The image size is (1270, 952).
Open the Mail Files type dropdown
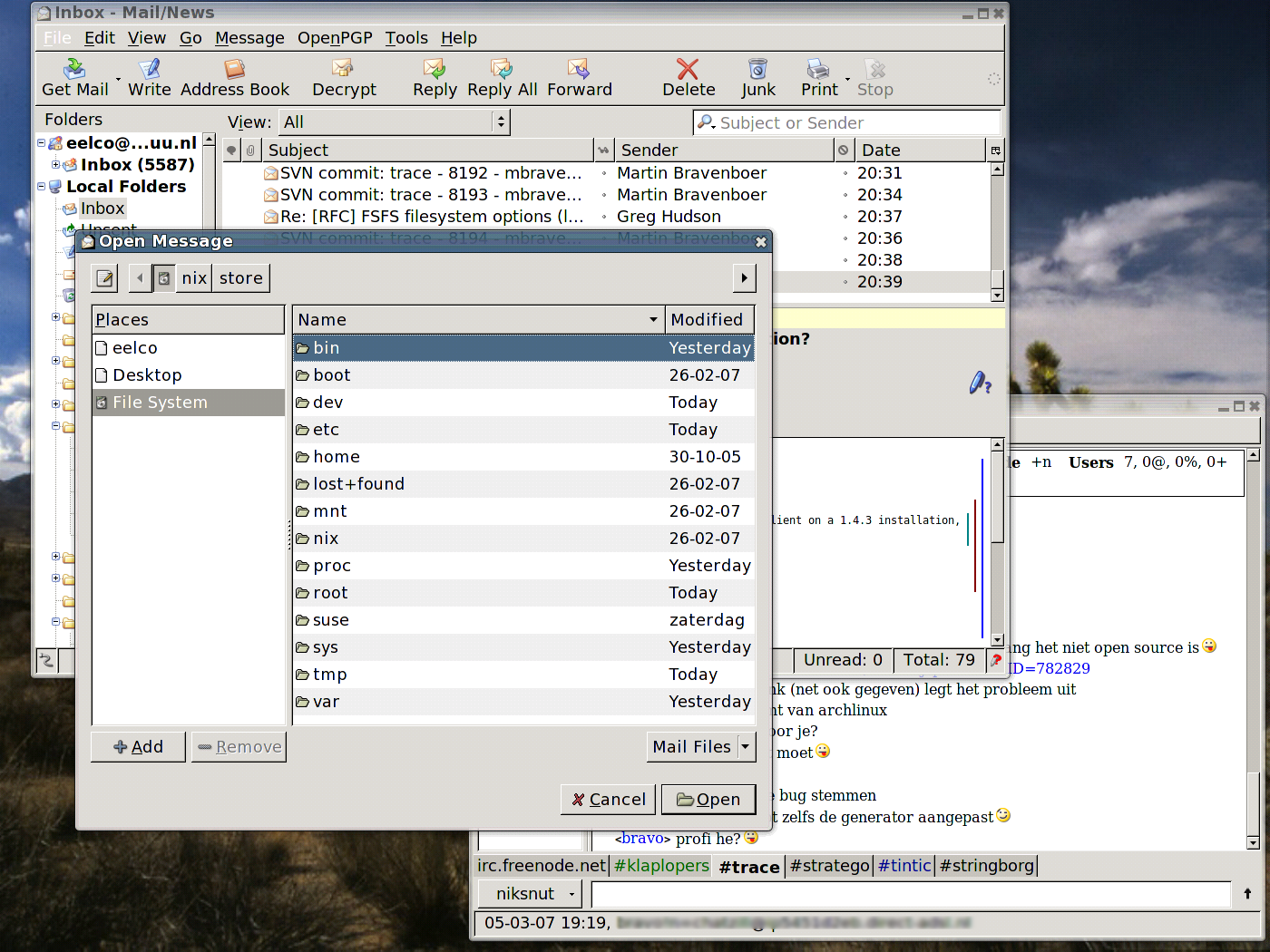click(x=701, y=747)
